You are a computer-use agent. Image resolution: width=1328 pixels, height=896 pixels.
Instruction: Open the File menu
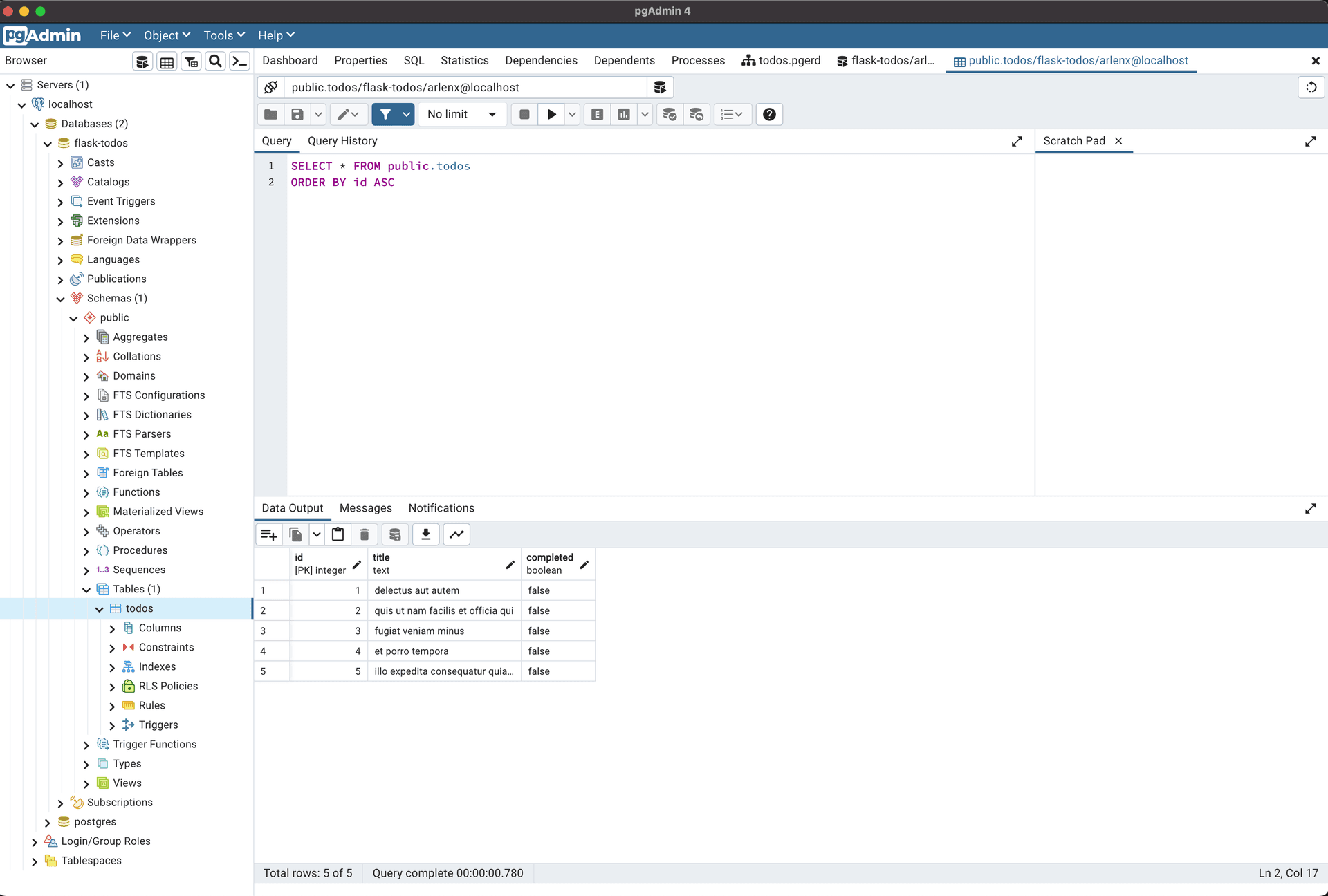click(x=115, y=35)
